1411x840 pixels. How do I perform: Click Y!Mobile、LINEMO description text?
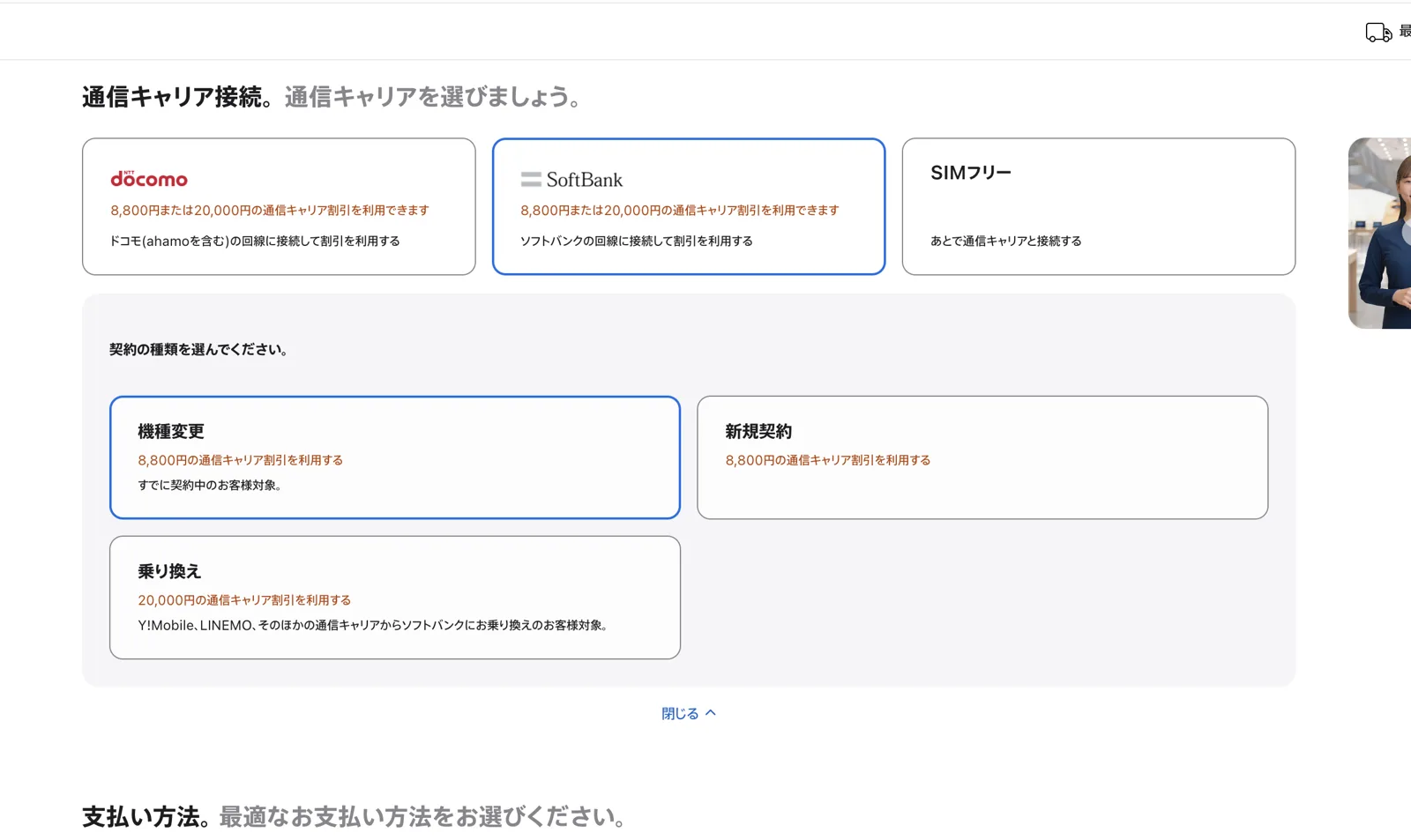373,625
